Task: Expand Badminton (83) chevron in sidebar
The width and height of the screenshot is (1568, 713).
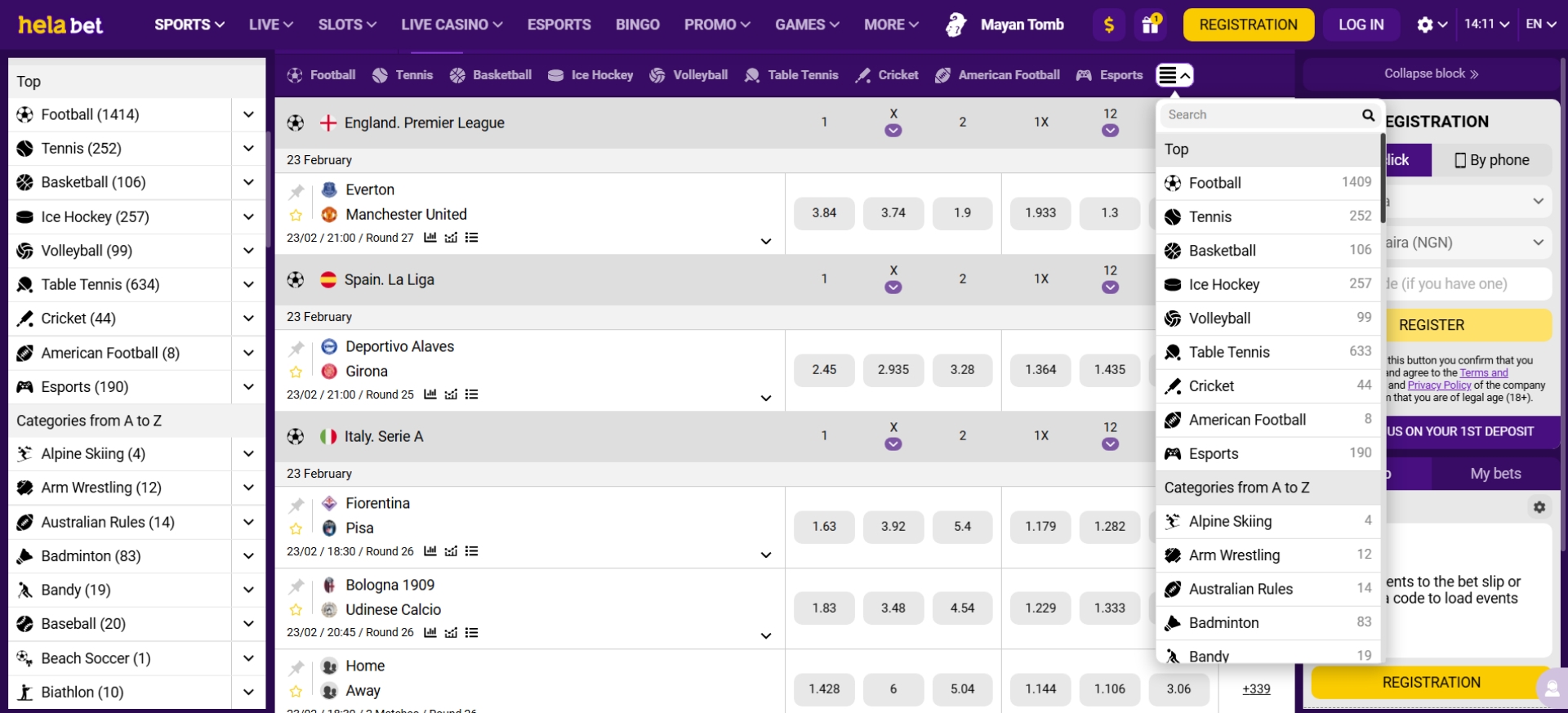Action: pos(248,556)
